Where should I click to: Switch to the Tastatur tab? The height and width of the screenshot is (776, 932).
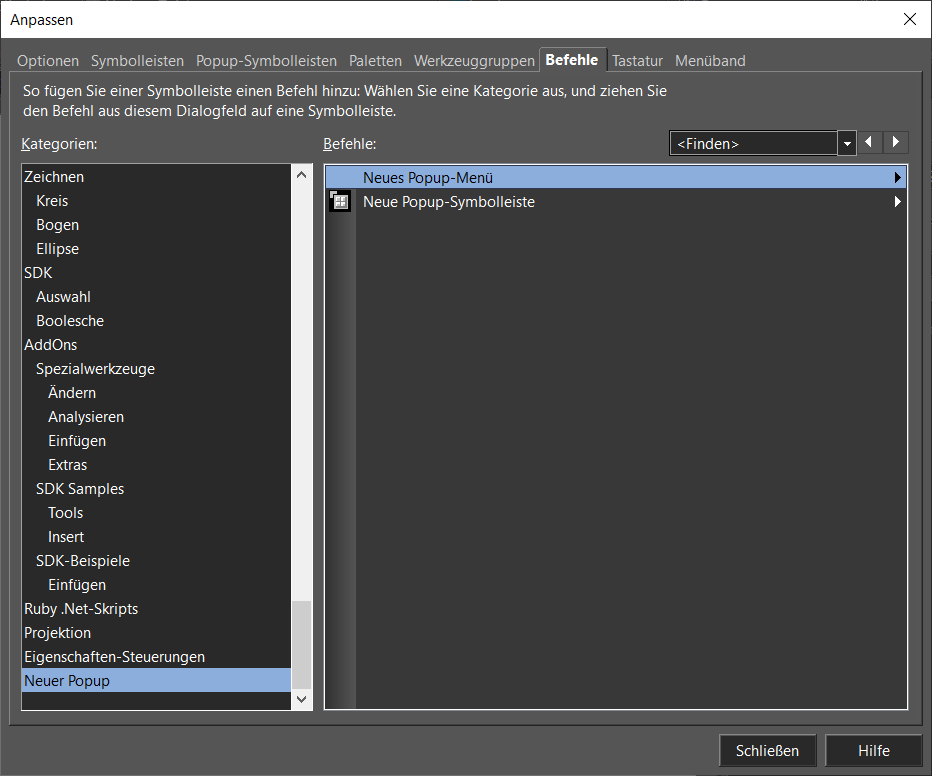click(x=637, y=61)
